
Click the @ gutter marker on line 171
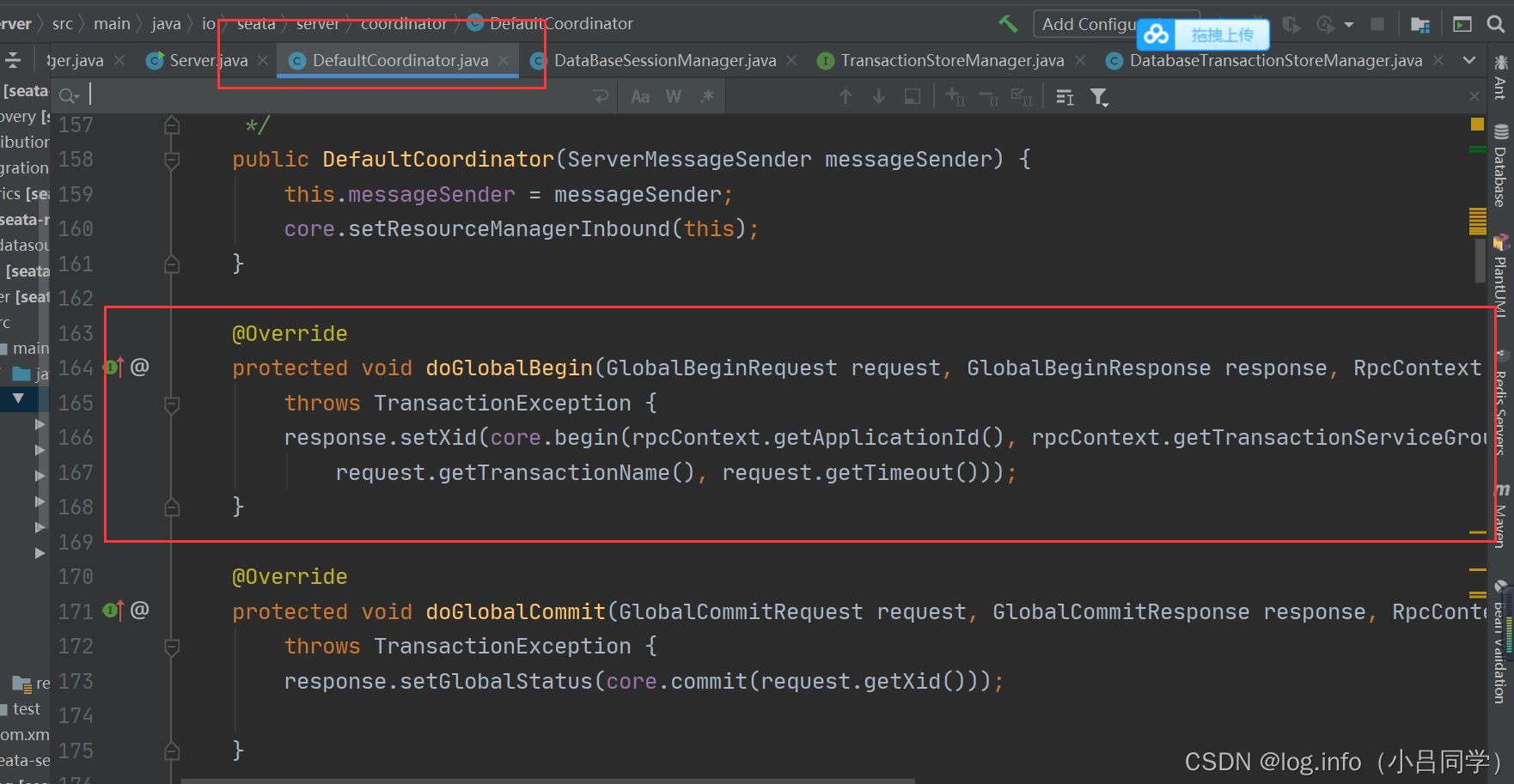(x=140, y=611)
